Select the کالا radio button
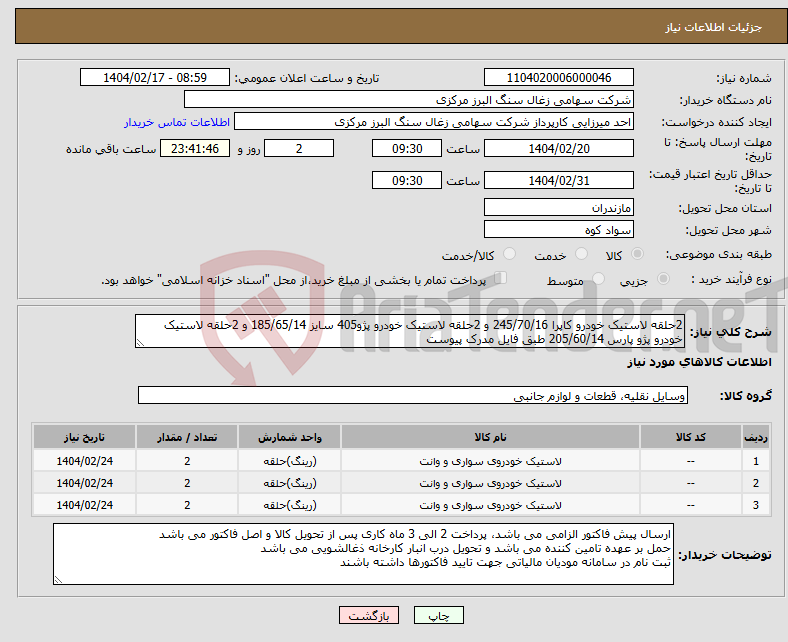This screenshot has width=788, height=642. (x=637, y=254)
